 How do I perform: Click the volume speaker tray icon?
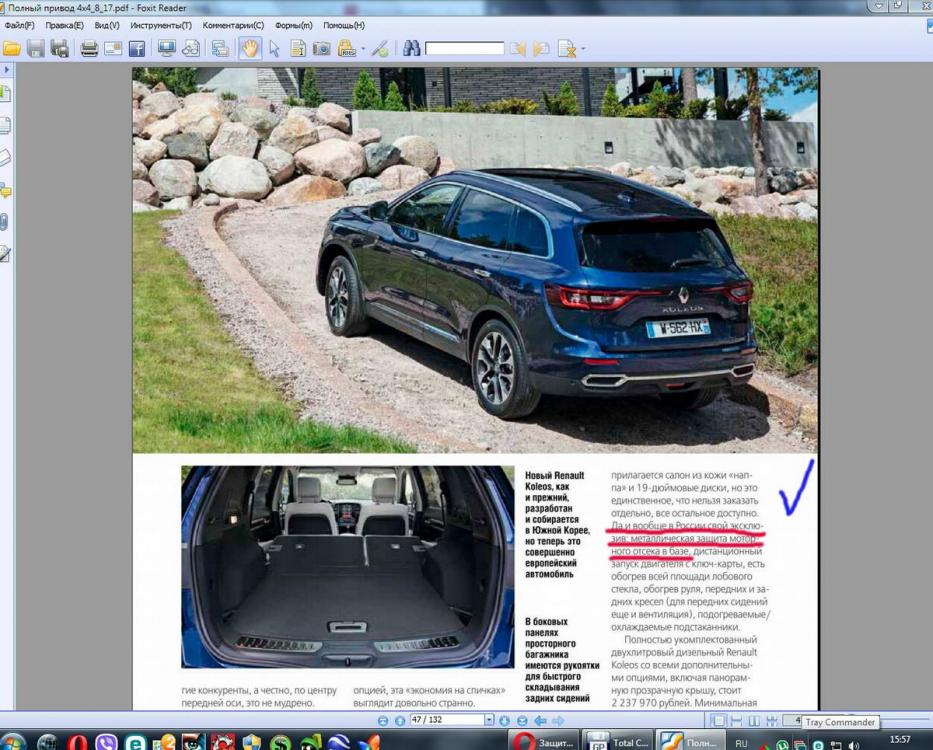pos(854,745)
